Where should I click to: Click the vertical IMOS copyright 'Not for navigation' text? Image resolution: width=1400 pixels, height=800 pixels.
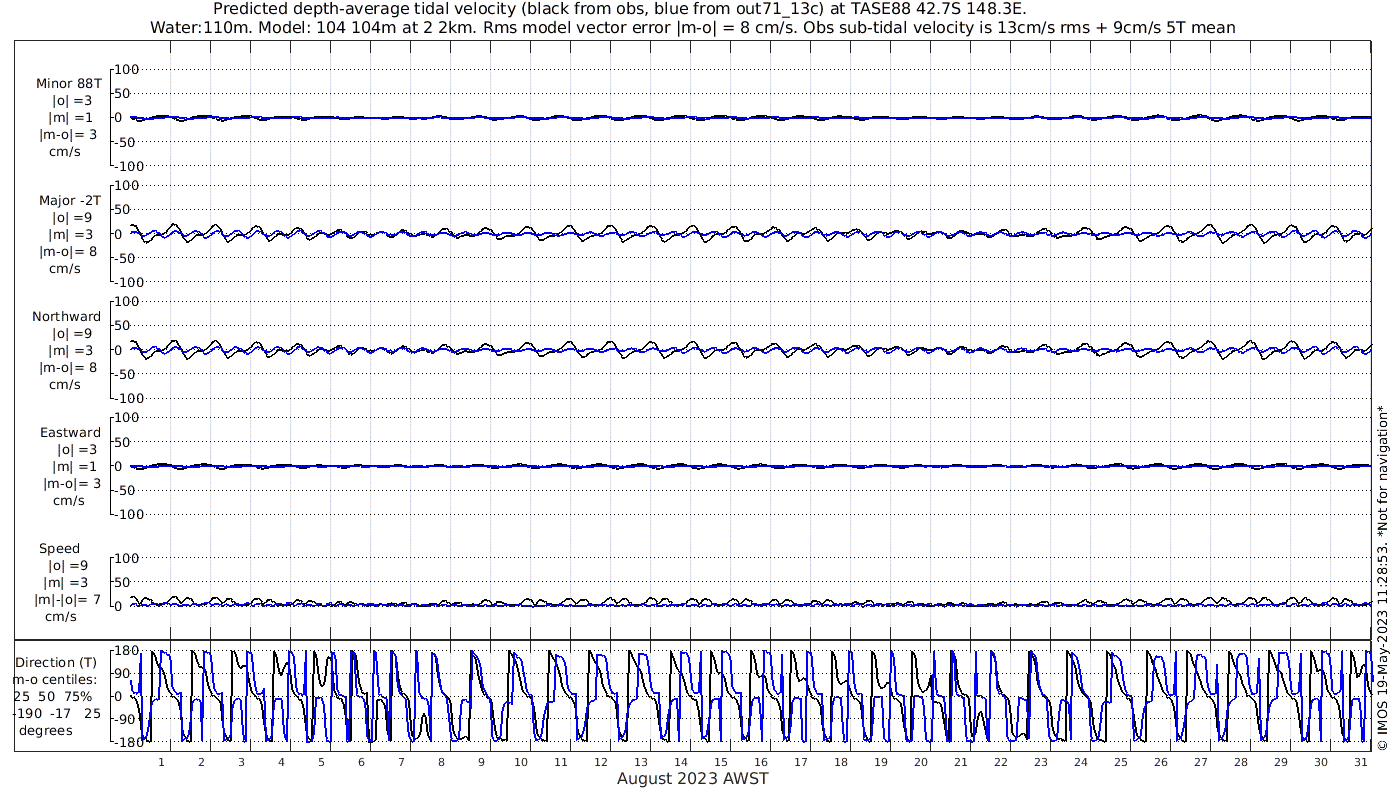1383,577
